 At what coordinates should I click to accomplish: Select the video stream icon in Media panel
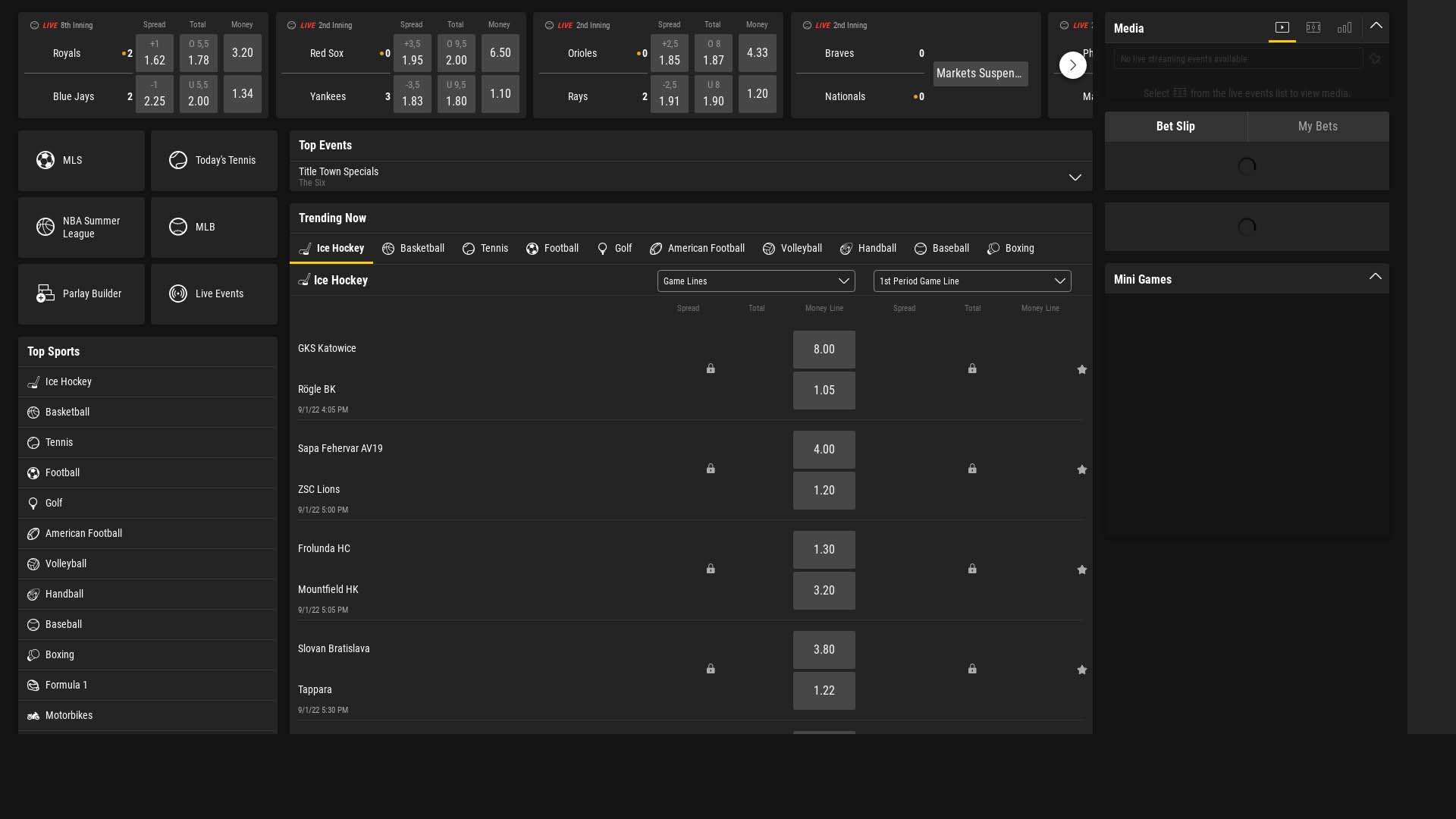[x=1282, y=27]
